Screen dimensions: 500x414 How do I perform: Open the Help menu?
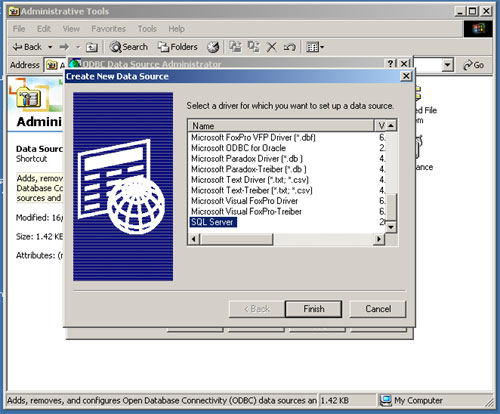click(x=176, y=29)
